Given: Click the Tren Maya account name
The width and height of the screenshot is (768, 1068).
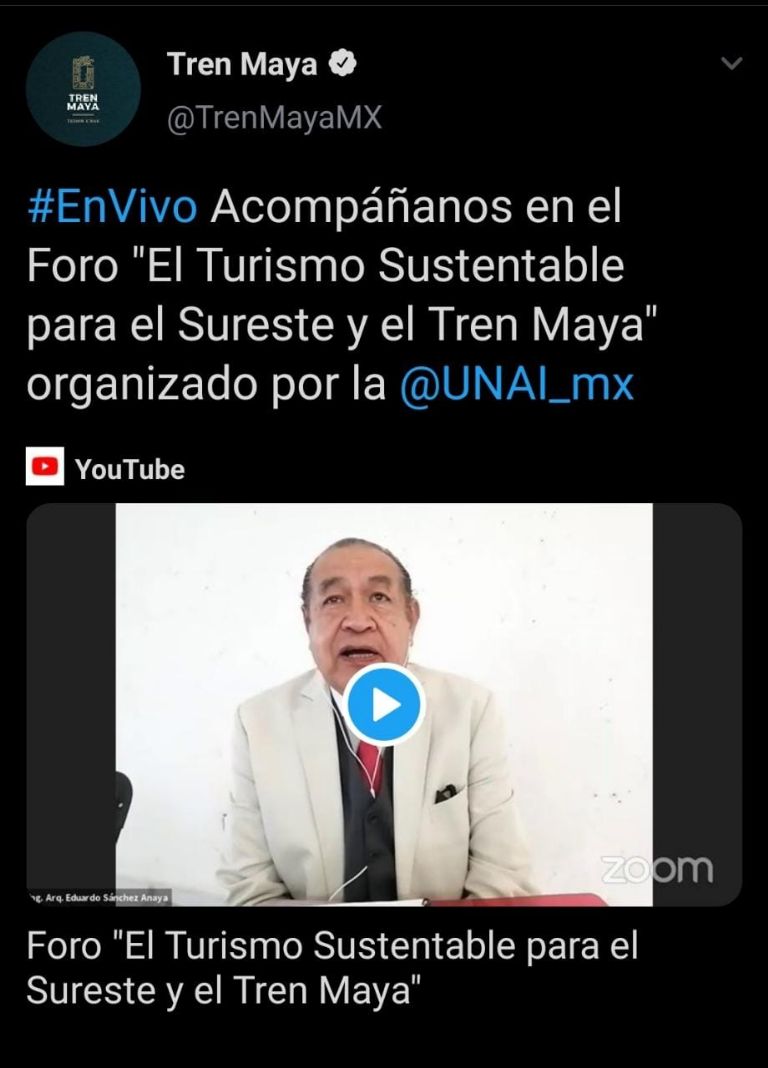Looking at the screenshot, I should coord(242,64).
